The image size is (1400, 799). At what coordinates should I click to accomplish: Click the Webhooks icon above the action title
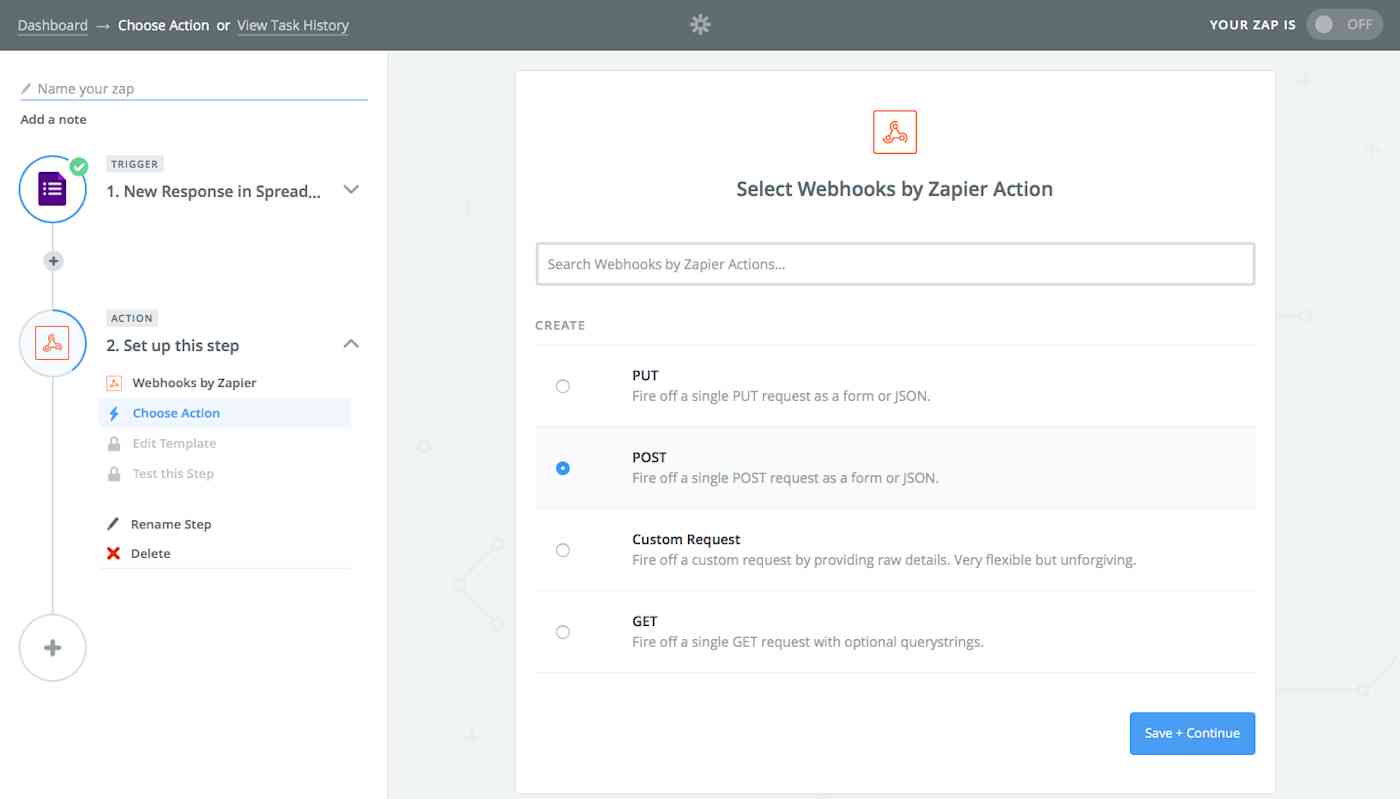pos(893,131)
